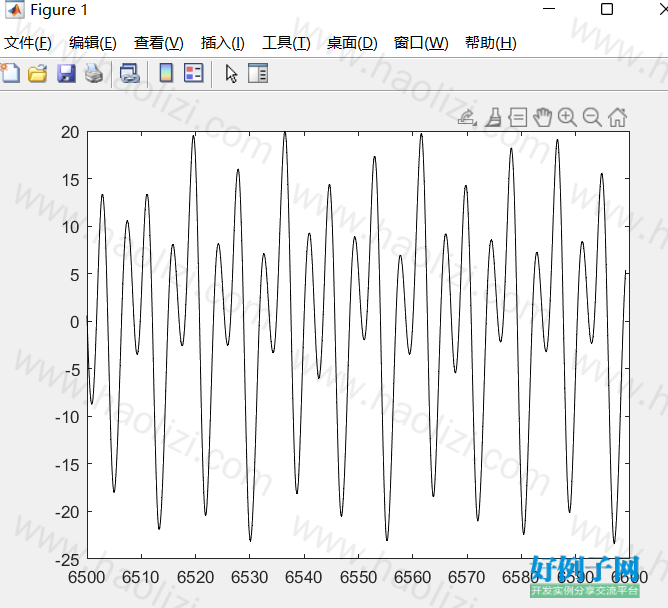Click the y-axis label -10
The width and height of the screenshot is (668, 608).
[x=67, y=417]
